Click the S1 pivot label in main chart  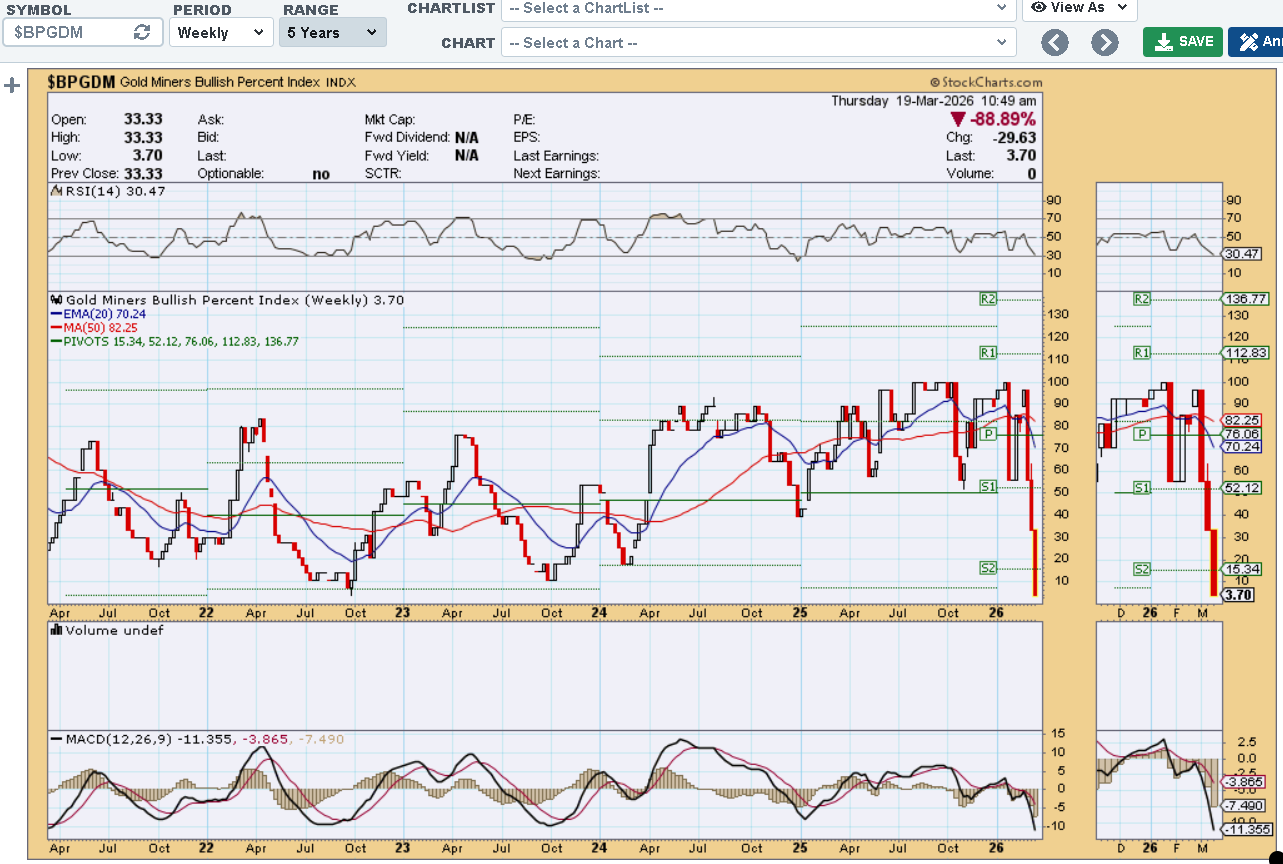coord(988,487)
